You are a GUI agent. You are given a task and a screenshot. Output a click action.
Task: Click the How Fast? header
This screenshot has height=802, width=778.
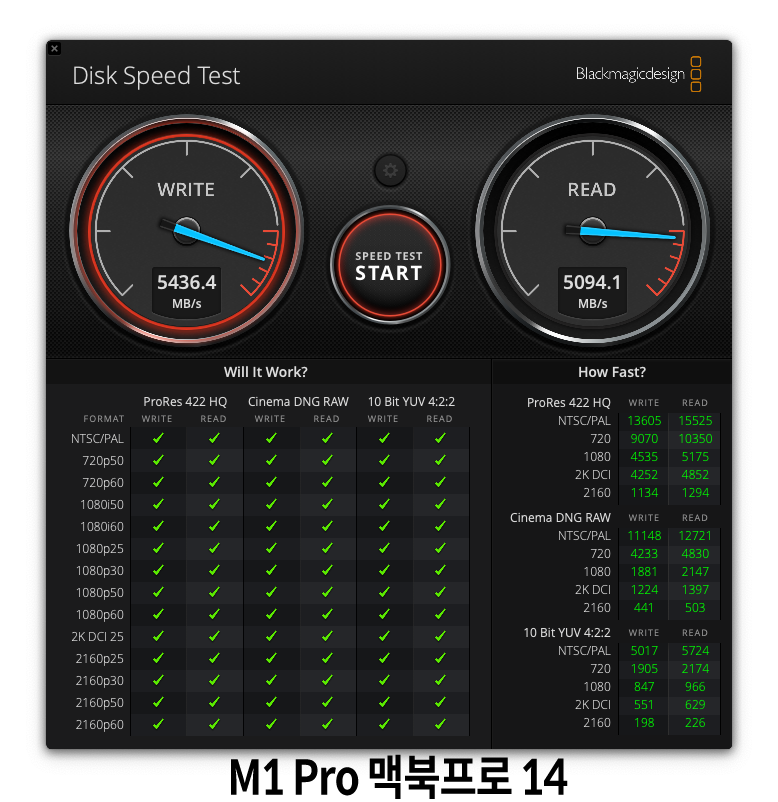pyautogui.click(x=612, y=372)
